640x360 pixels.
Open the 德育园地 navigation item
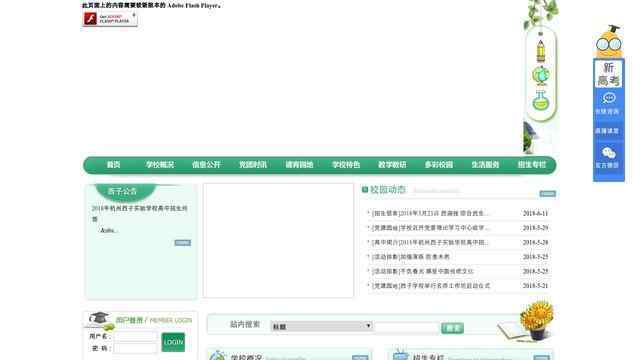[x=299, y=165]
